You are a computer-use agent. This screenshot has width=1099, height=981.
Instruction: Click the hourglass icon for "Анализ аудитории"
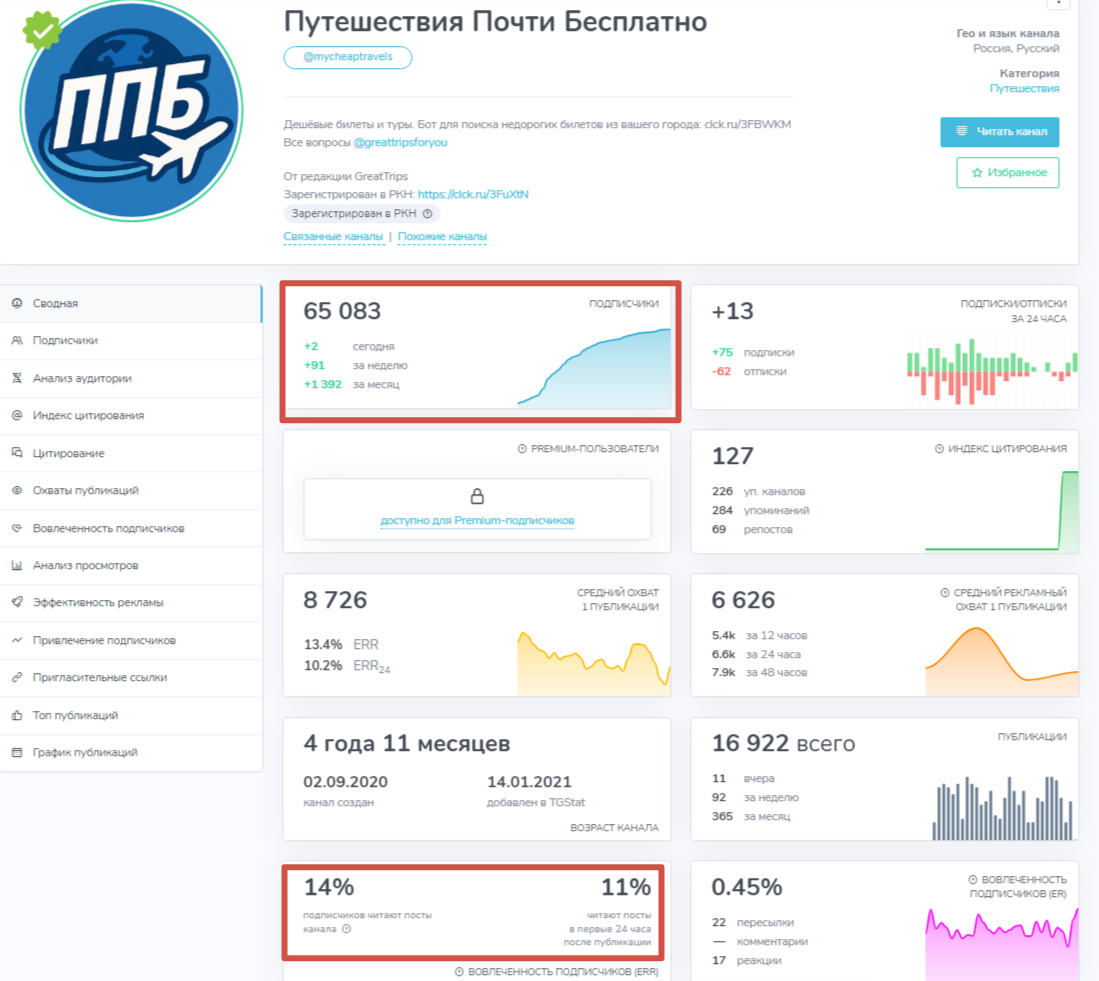coord(17,379)
